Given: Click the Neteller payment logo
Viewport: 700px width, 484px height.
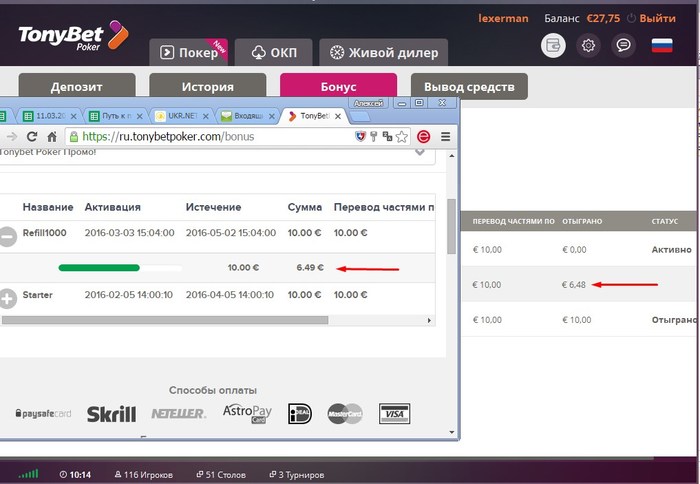Looking at the screenshot, I should click(179, 413).
